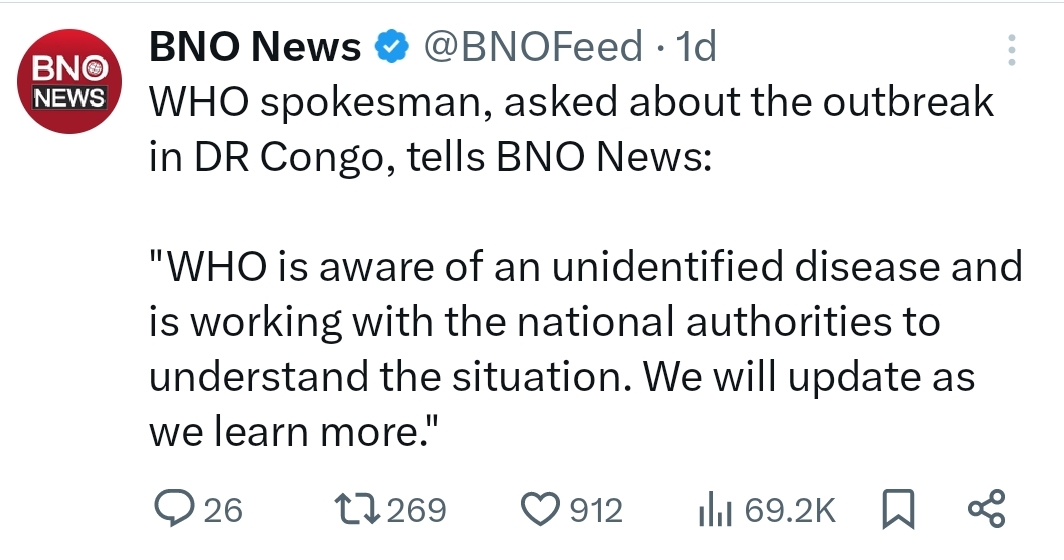
Task: Click the BNO News display name
Action: pyautogui.click(x=255, y=46)
